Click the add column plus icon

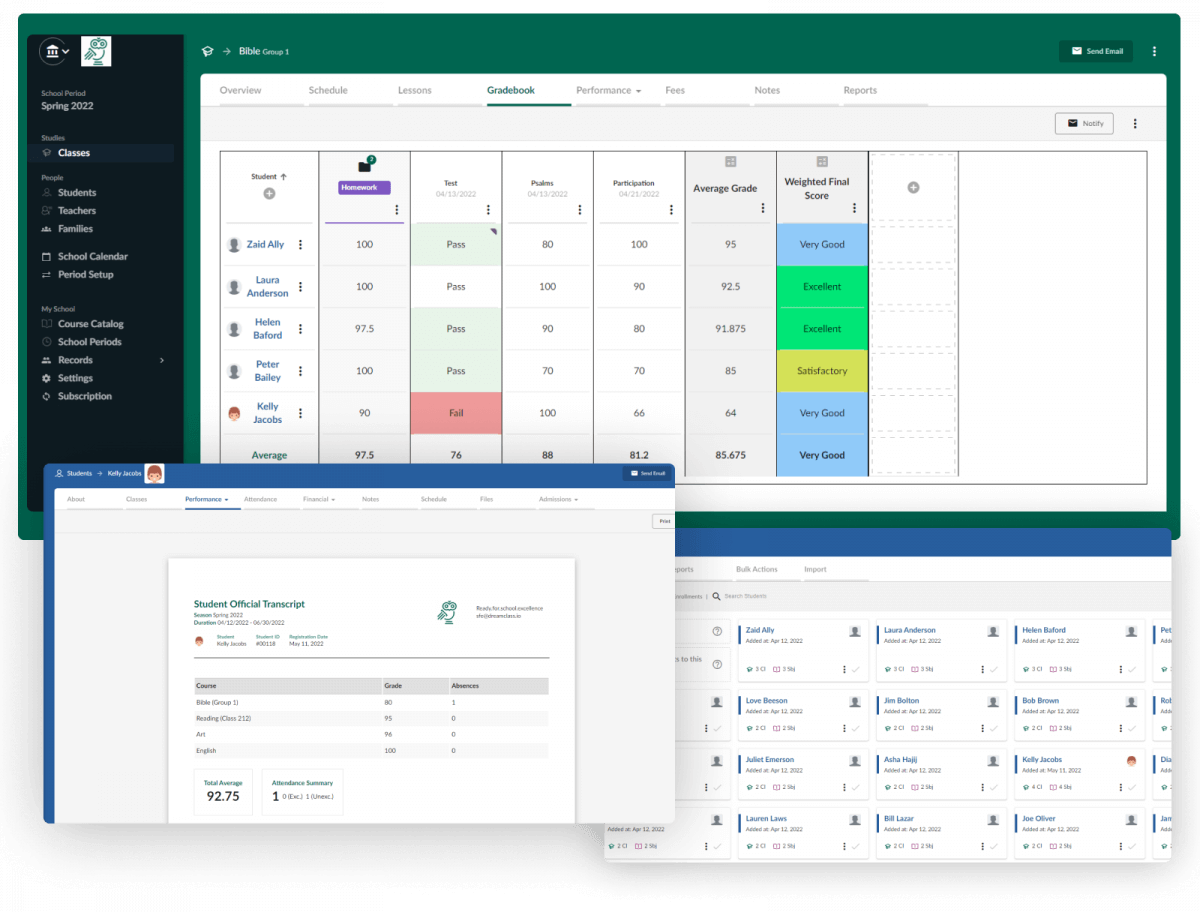pos(913,188)
